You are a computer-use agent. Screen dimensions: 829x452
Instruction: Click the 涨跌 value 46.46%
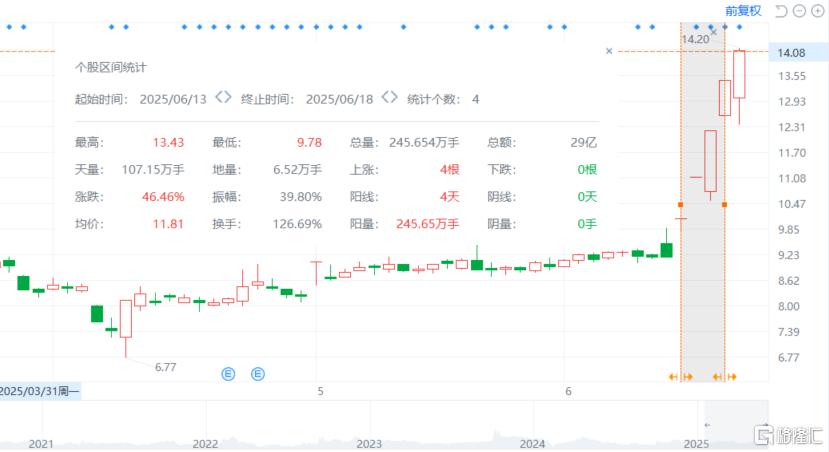[163, 197]
